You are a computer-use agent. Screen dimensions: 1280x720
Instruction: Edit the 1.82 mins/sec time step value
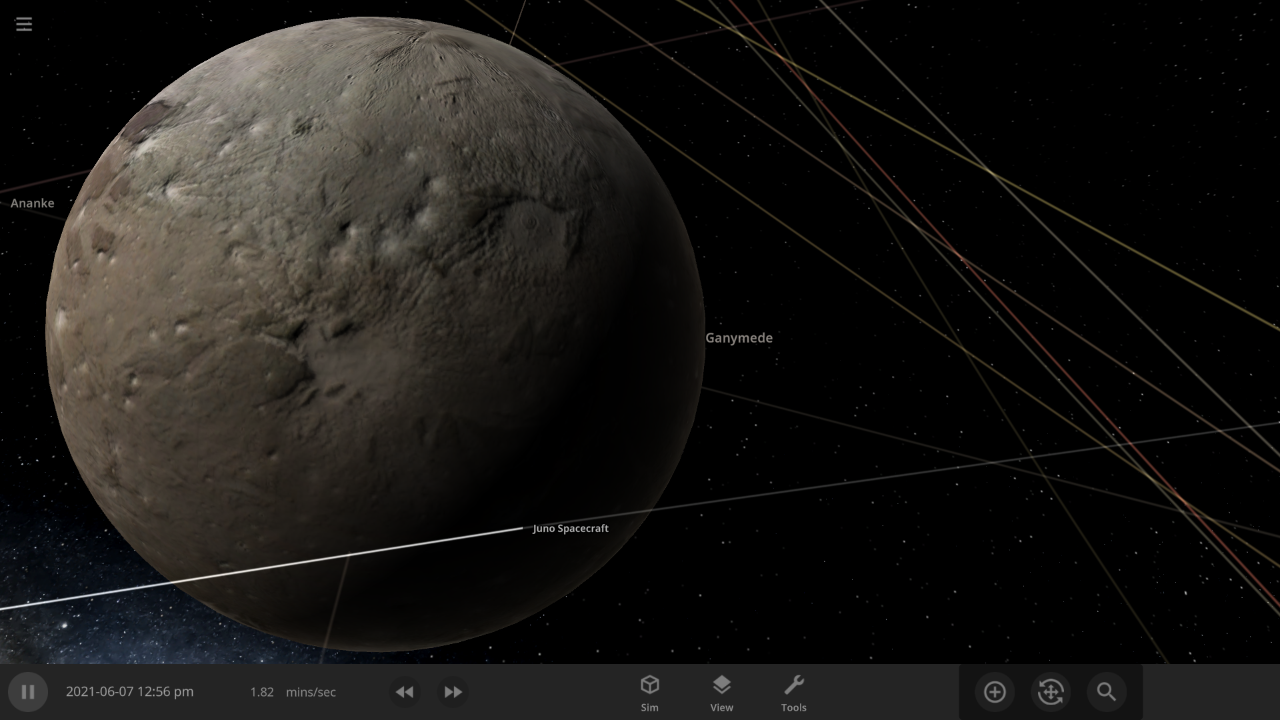tap(293, 692)
